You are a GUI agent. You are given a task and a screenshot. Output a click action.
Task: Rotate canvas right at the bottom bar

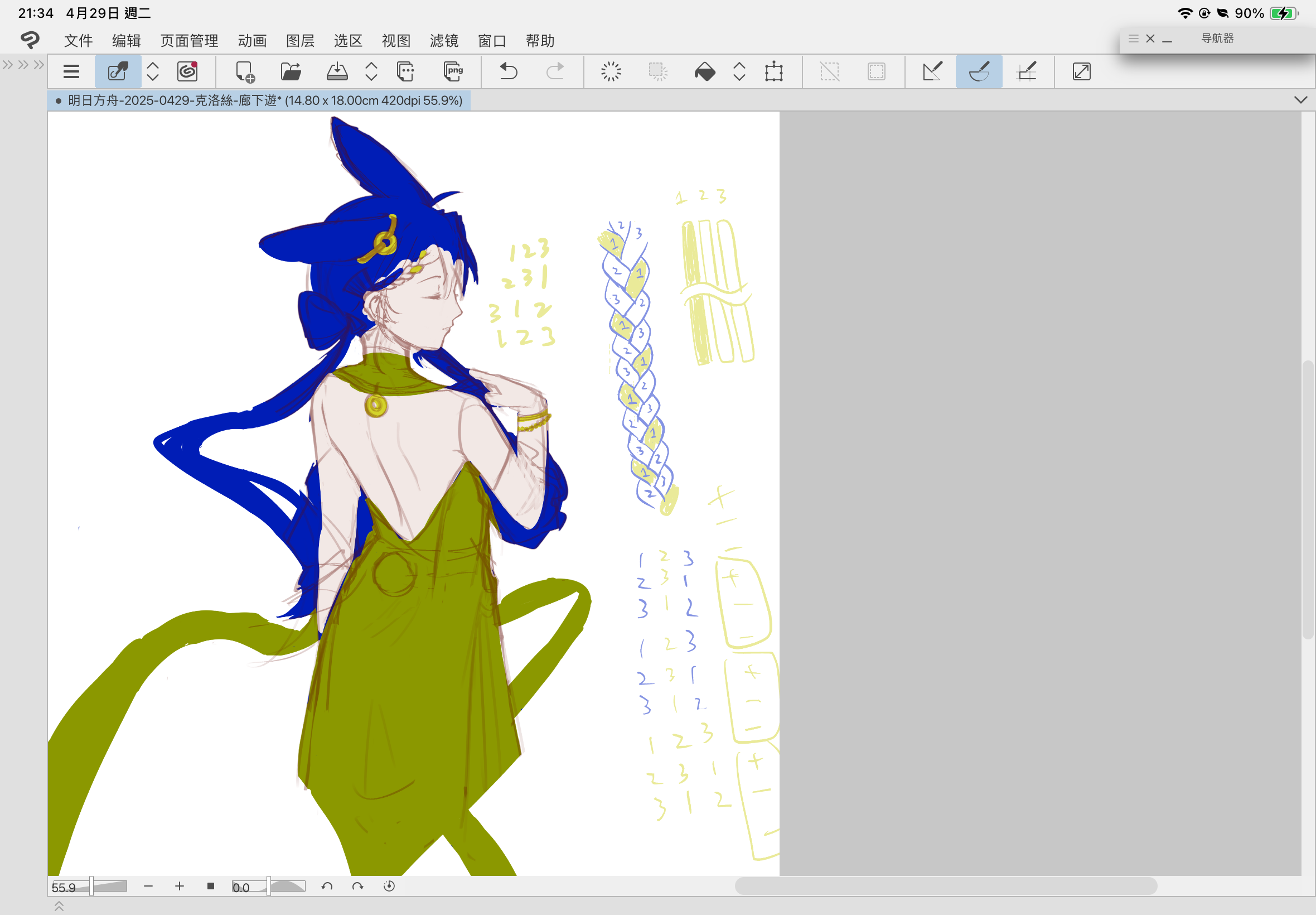(357, 887)
